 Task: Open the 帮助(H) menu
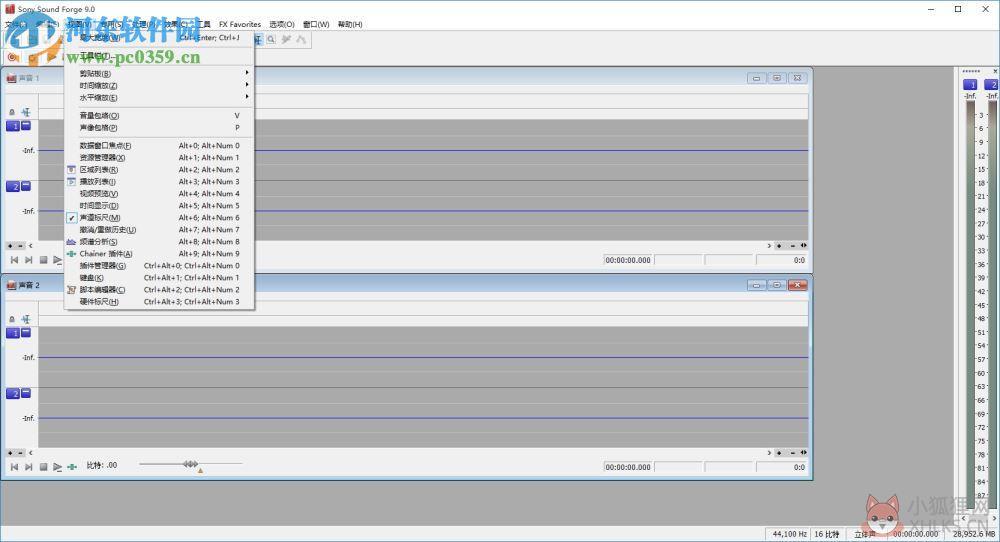point(350,24)
